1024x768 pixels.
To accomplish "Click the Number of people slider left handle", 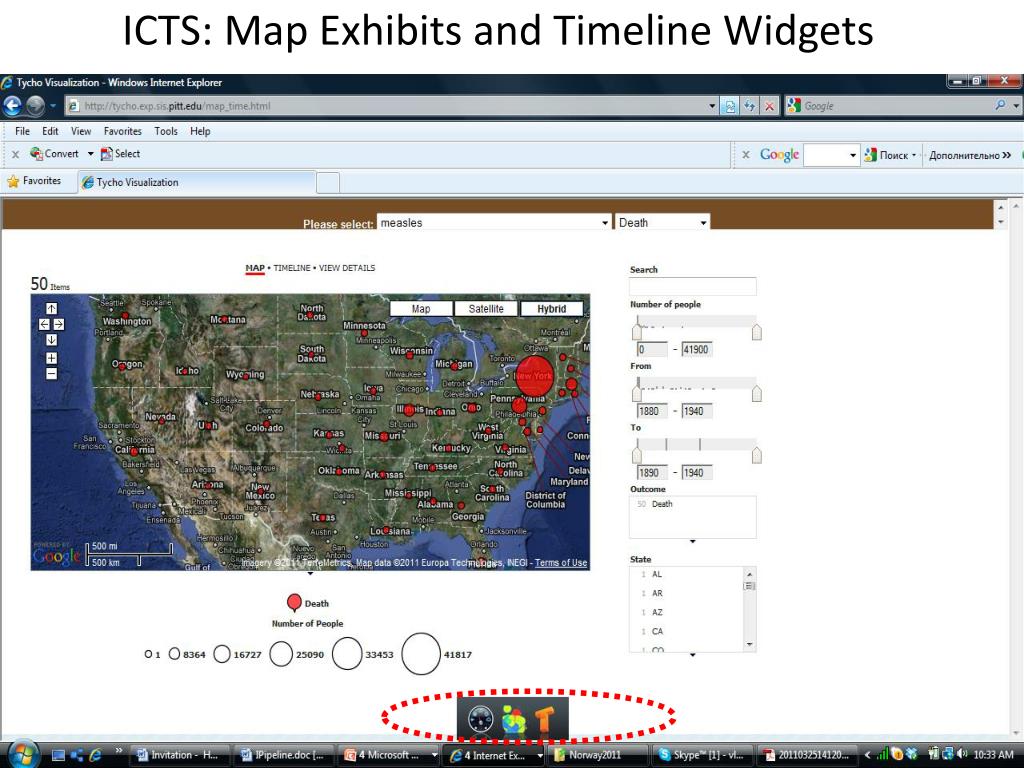I will click(x=637, y=332).
